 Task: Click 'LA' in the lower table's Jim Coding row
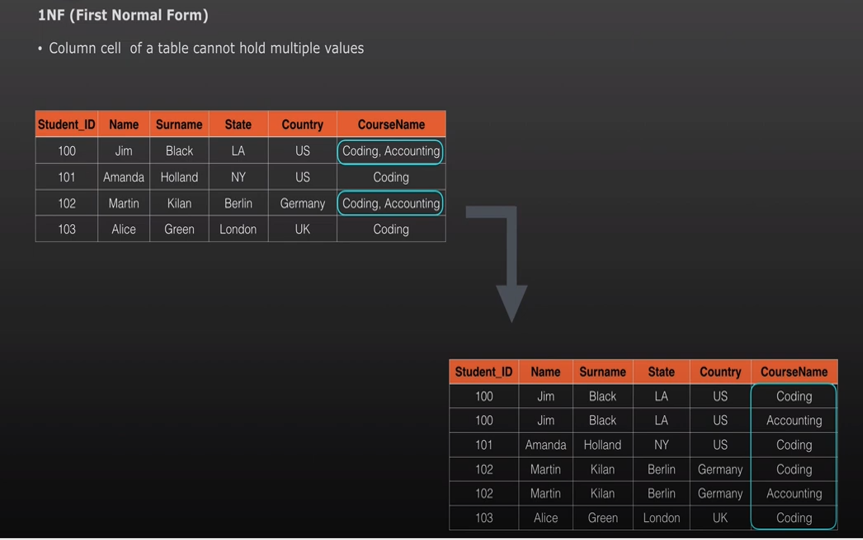click(661, 396)
